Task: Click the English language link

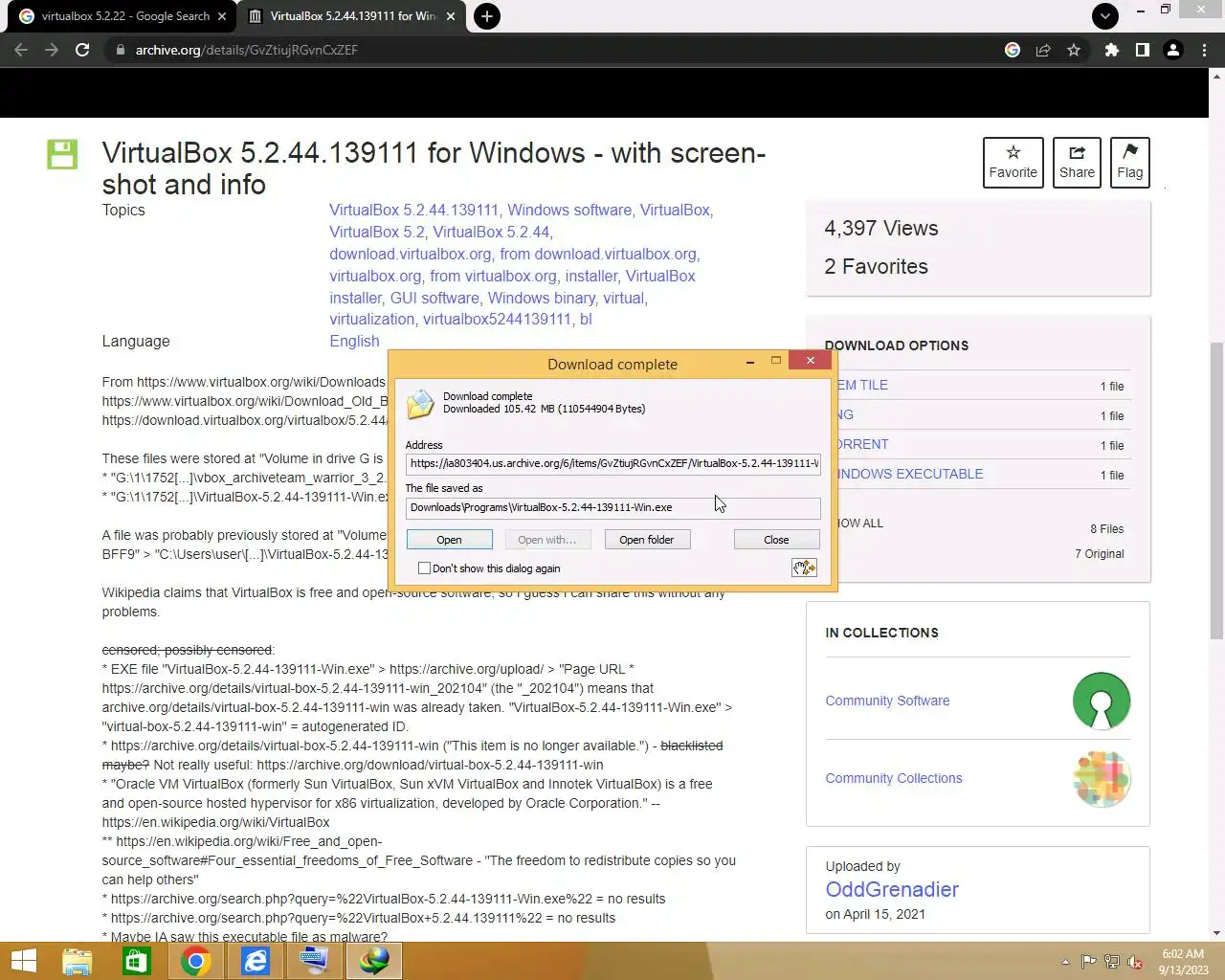Action: [354, 341]
